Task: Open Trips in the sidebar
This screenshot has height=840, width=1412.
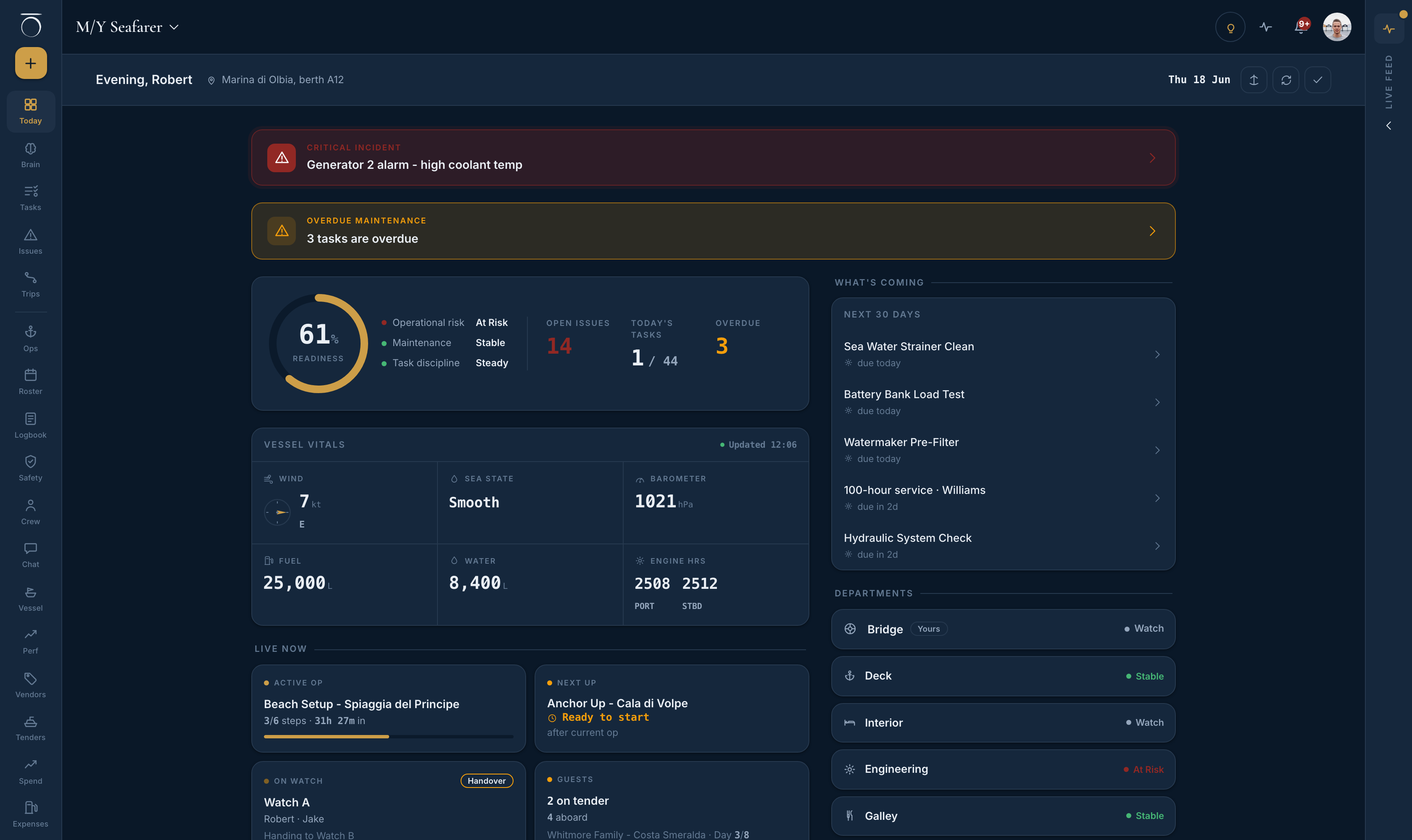Action: click(x=31, y=285)
